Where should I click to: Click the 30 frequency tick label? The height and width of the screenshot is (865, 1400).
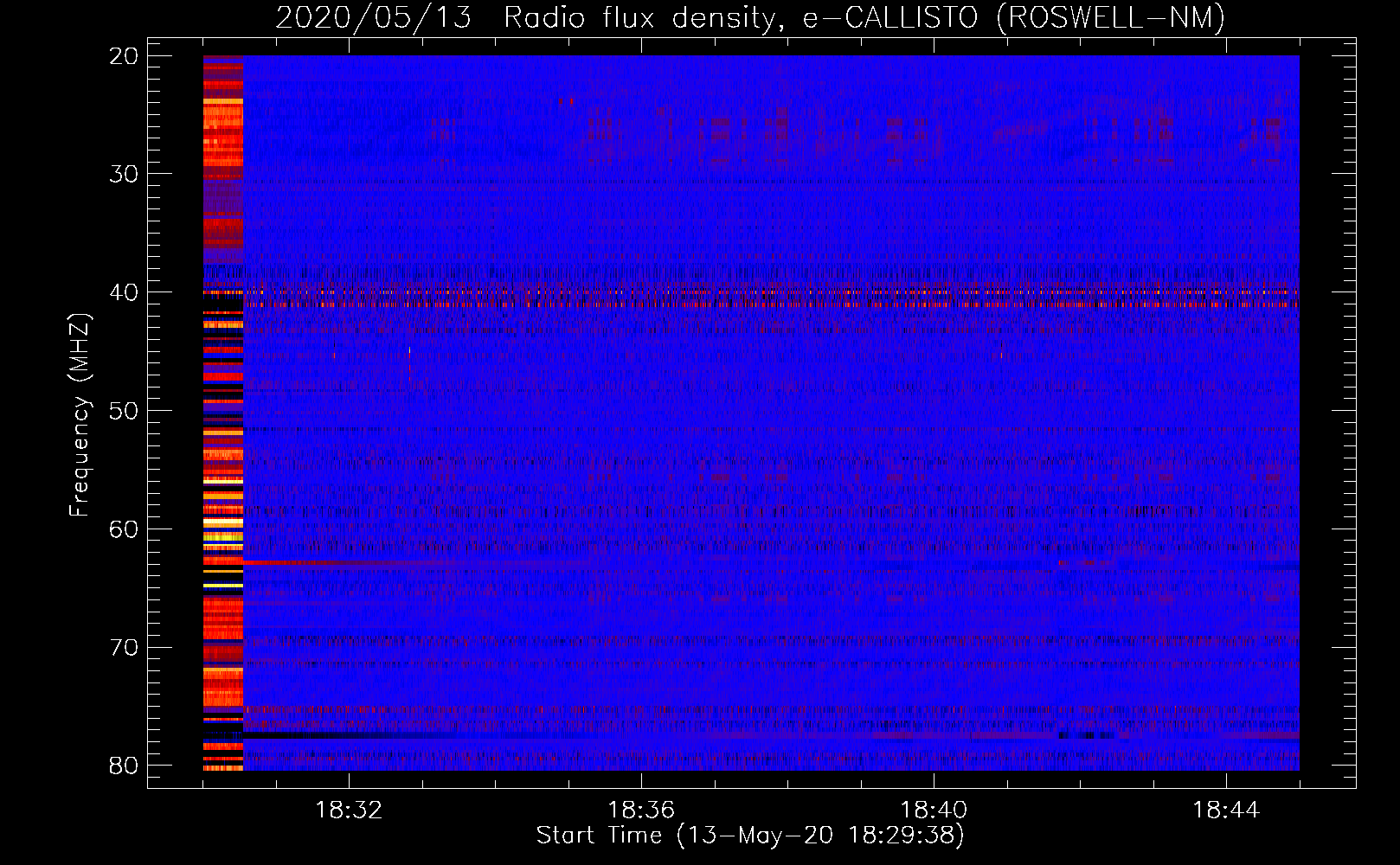point(124,174)
